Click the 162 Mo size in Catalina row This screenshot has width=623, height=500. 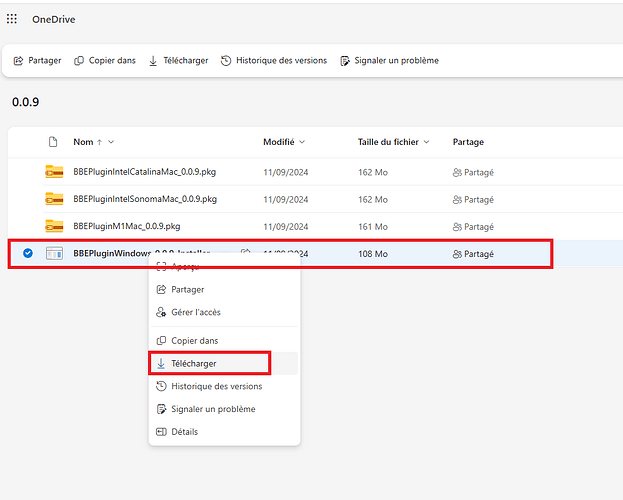(x=373, y=172)
